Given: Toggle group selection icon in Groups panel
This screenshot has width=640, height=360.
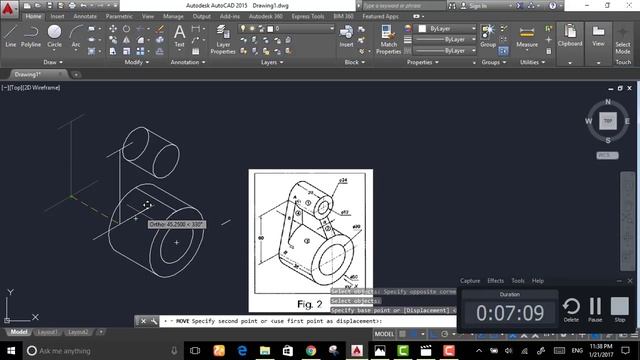Looking at the screenshot, I should [x=503, y=51].
